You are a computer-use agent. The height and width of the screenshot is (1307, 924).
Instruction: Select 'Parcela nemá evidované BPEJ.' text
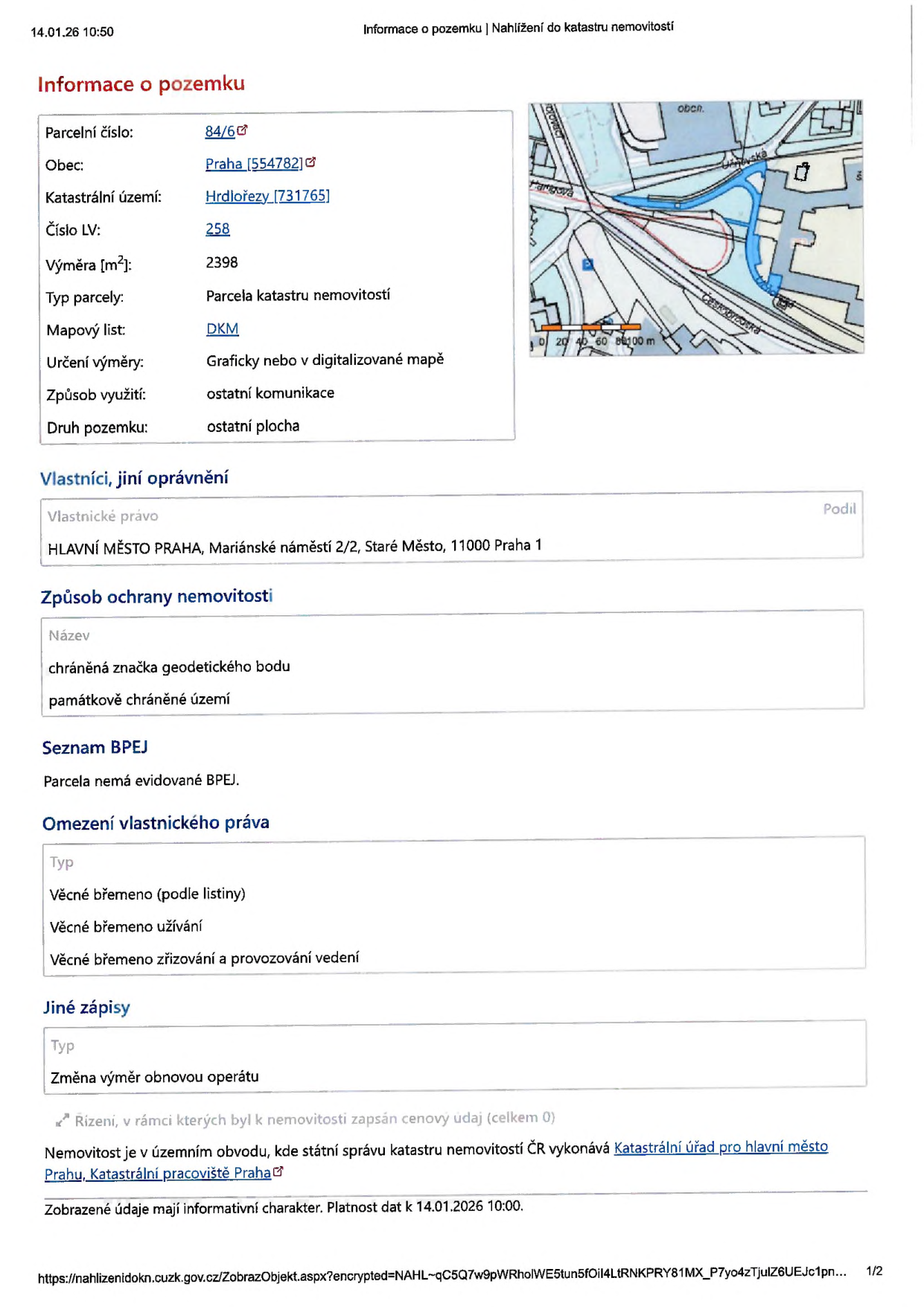coord(141,780)
